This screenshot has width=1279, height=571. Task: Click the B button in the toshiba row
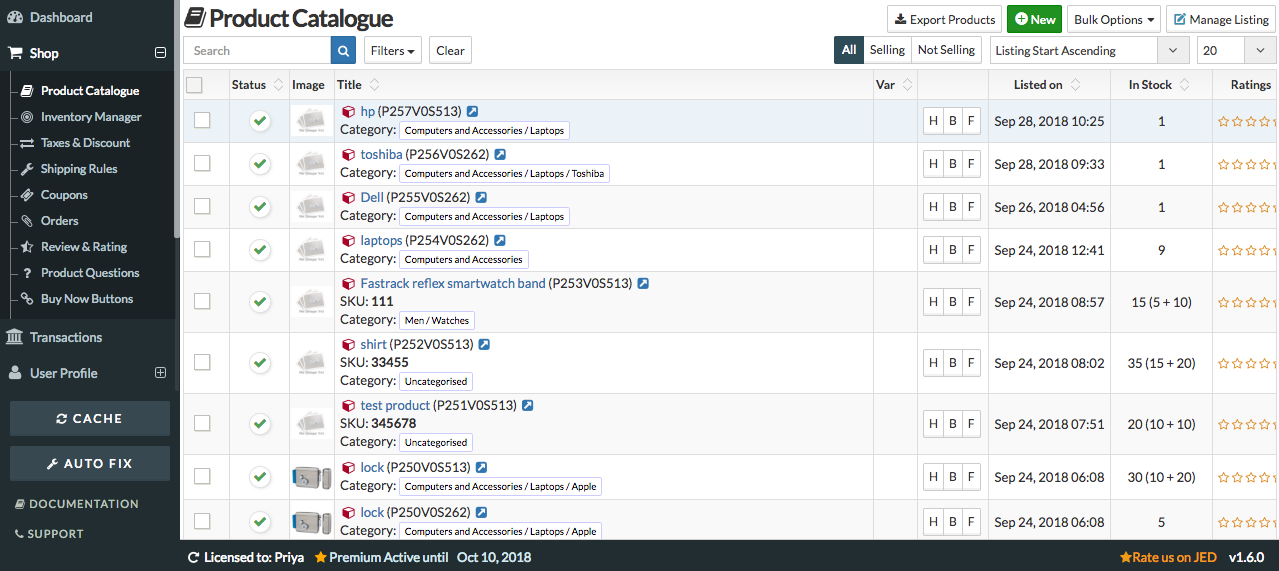(952, 164)
